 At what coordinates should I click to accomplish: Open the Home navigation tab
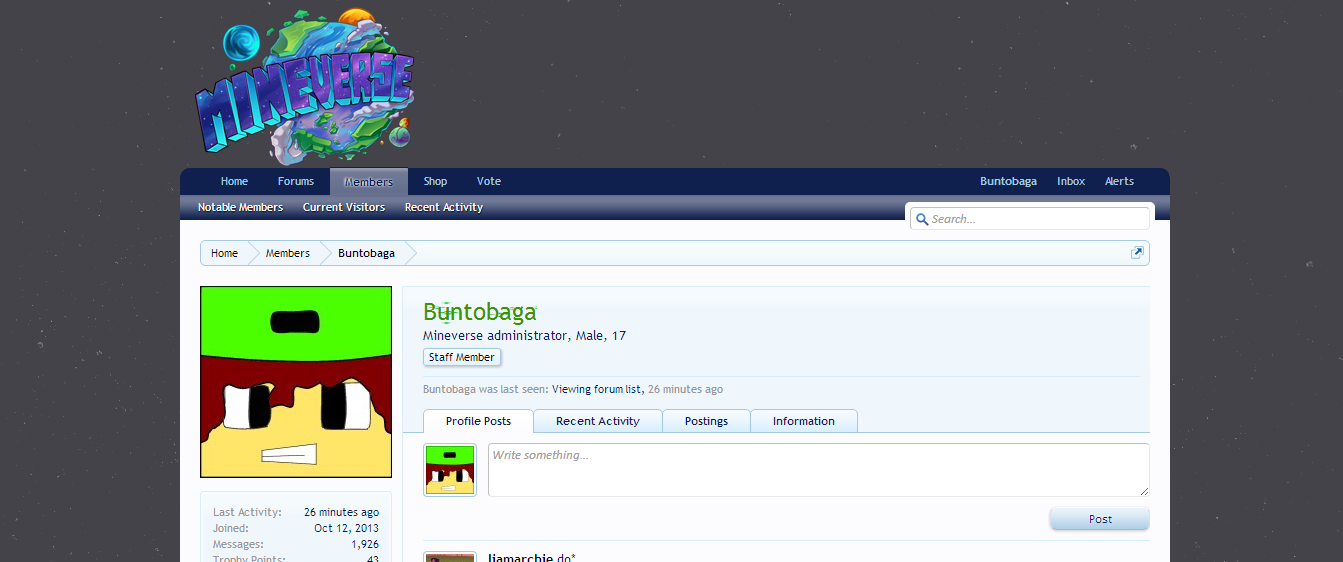[234, 181]
